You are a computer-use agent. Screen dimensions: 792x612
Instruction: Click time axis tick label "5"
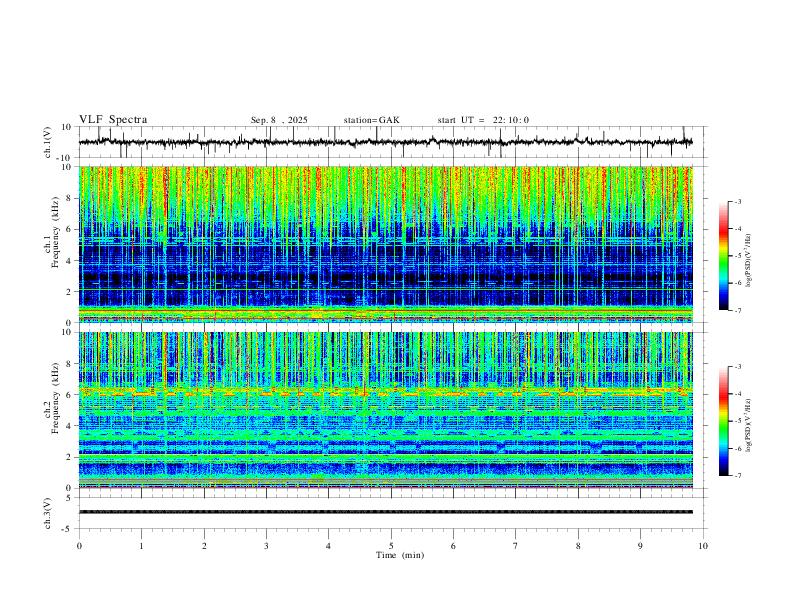tap(391, 546)
